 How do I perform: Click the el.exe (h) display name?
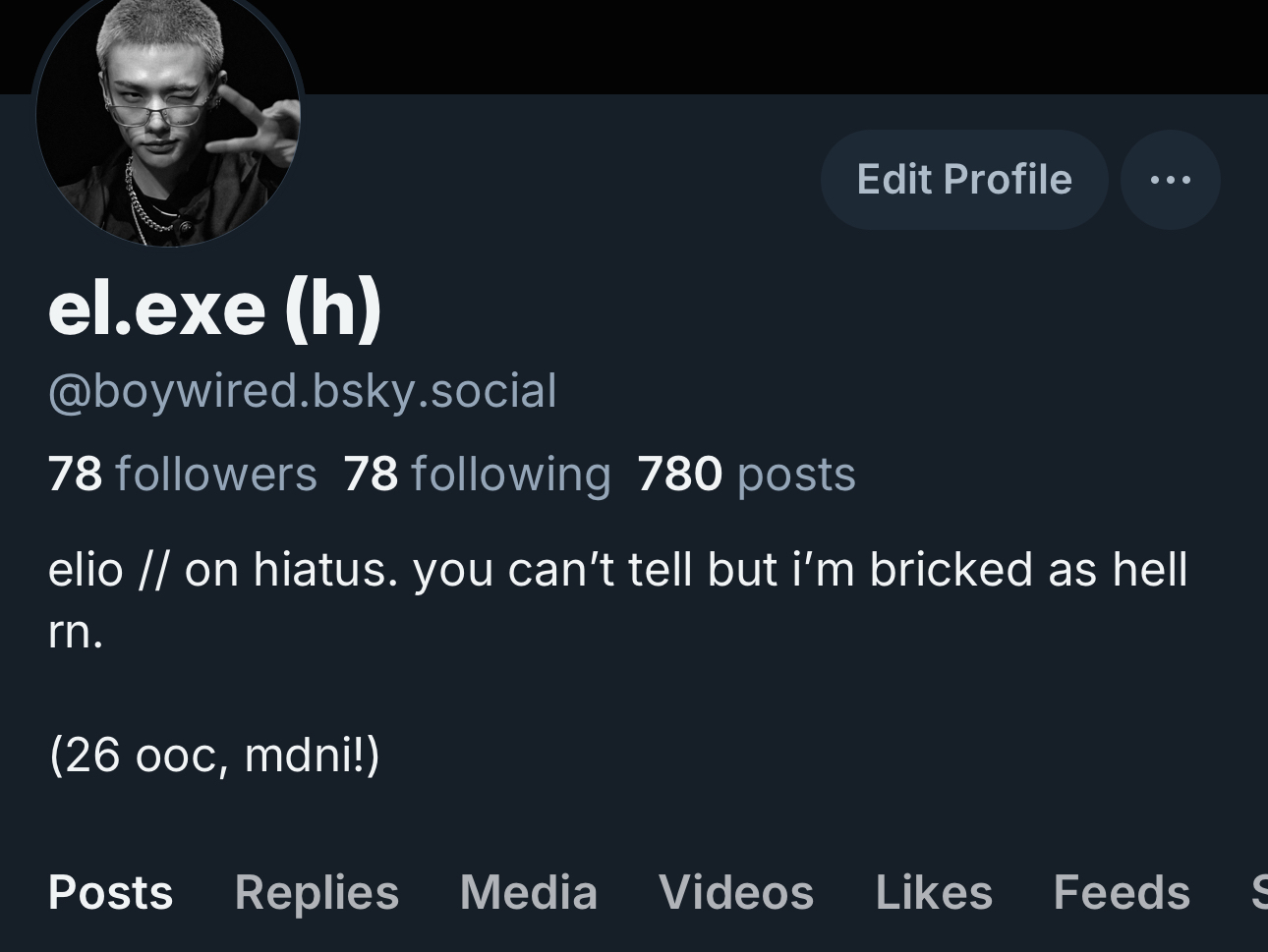coord(214,308)
